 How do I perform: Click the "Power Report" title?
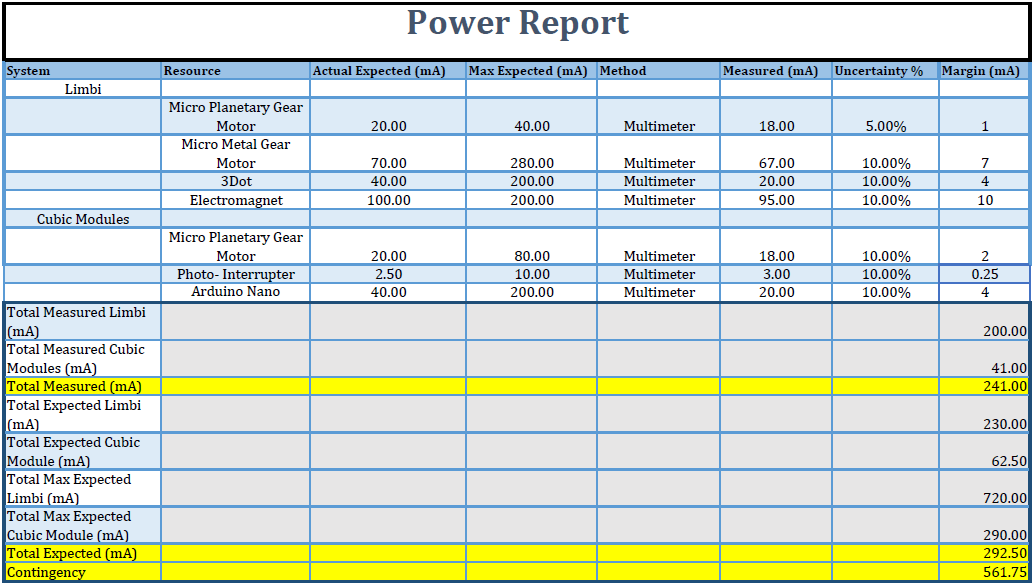(518, 22)
